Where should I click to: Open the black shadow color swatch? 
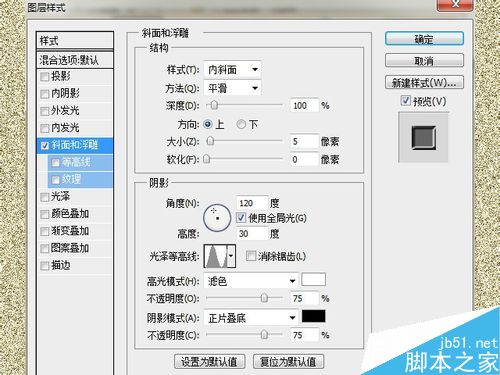313,316
